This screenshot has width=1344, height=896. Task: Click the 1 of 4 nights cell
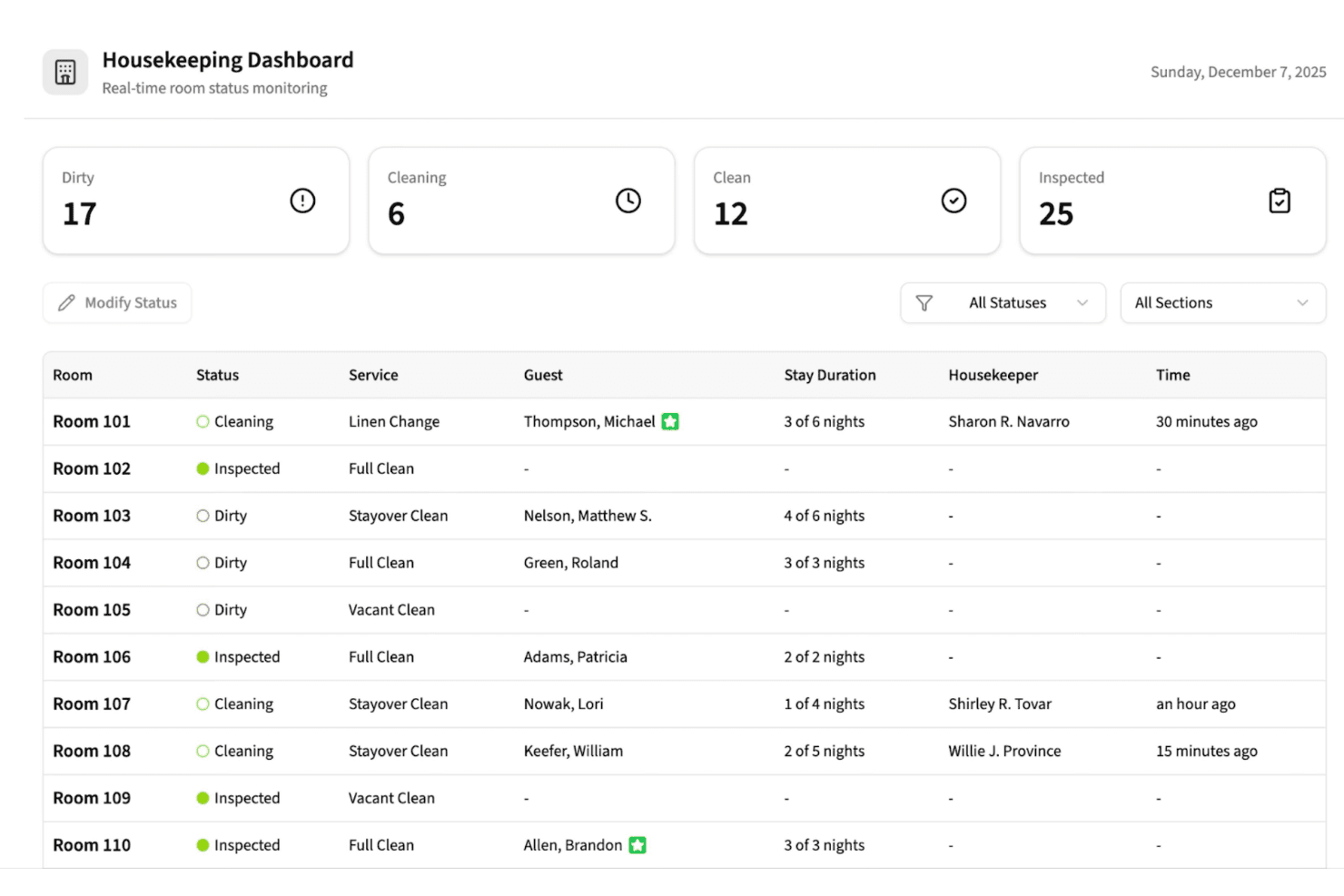(x=825, y=704)
